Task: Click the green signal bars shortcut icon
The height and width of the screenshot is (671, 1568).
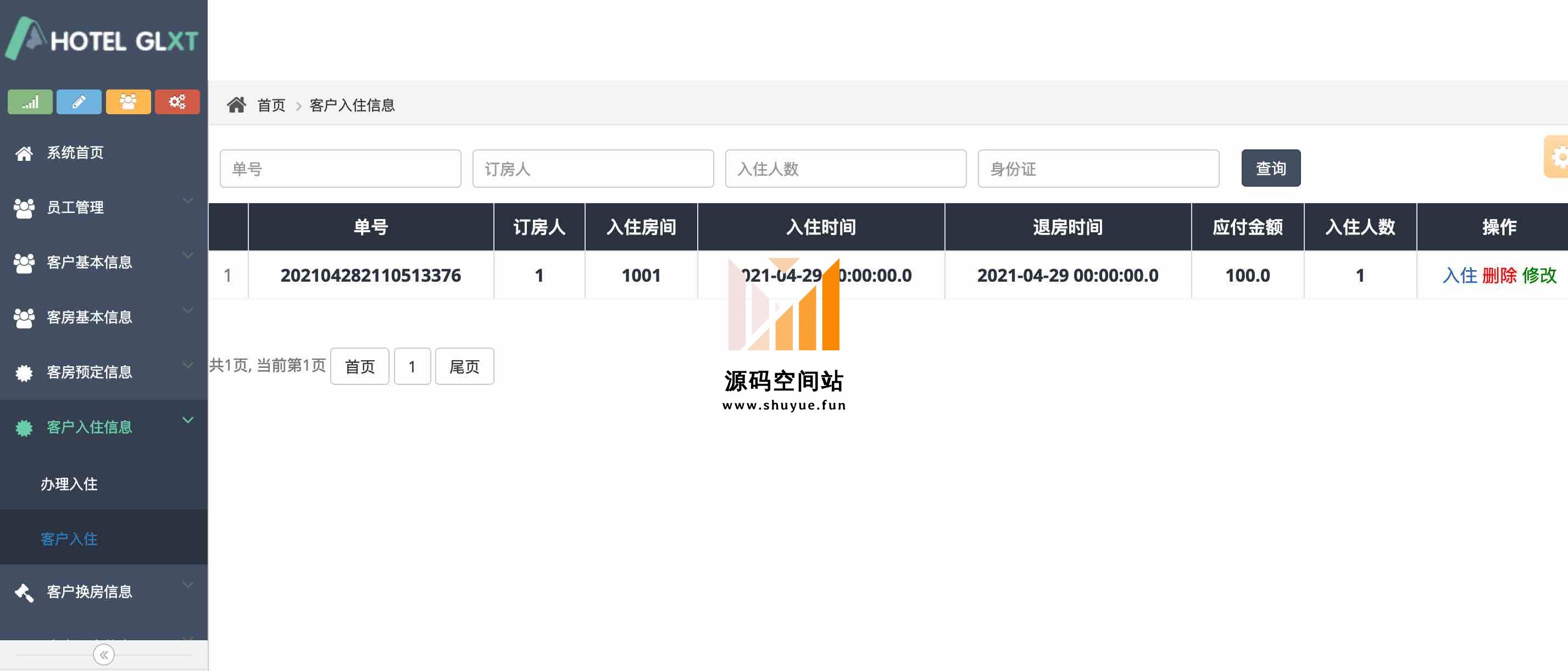Action: pos(30,102)
